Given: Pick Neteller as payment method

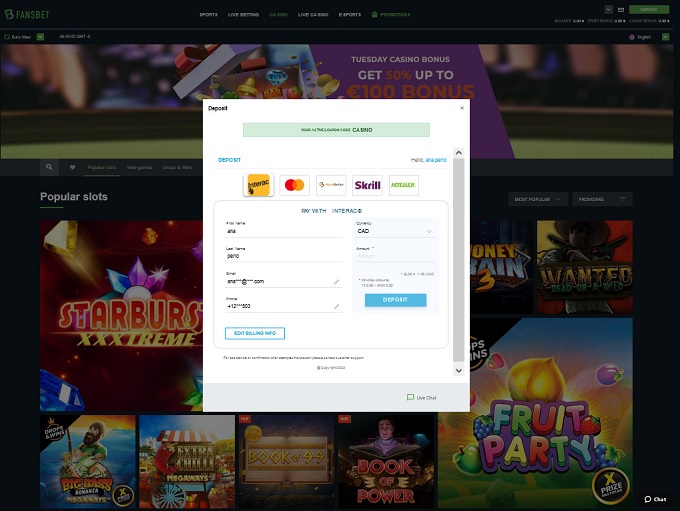Looking at the screenshot, I should click(x=404, y=185).
